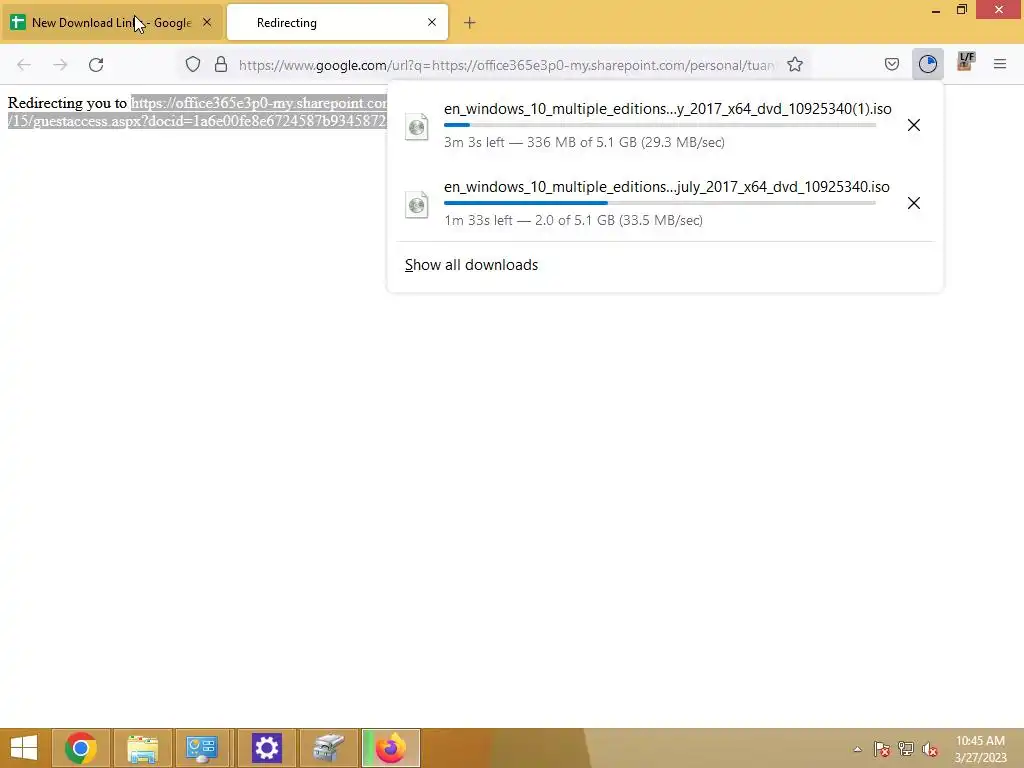The width and height of the screenshot is (1024, 768).
Task: Click the 1m 33s left status text
Action: (573, 220)
